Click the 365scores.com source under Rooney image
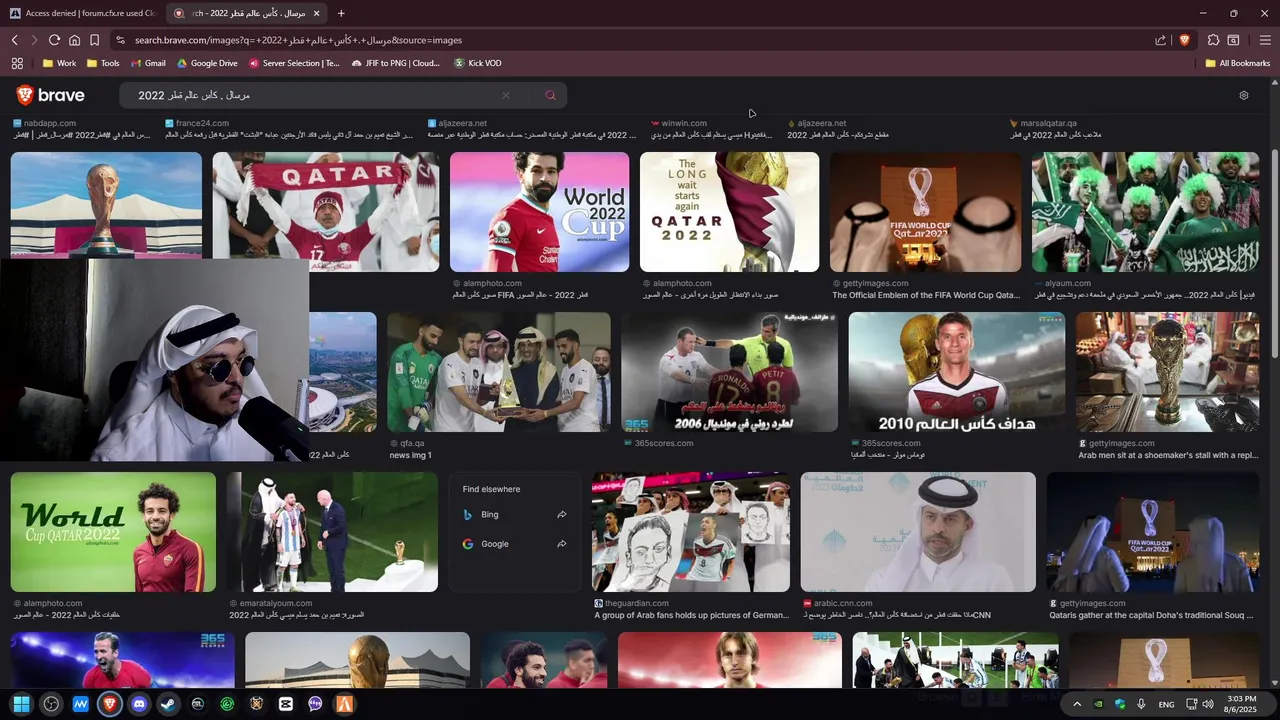1280x720 pixels. (664, 443)
